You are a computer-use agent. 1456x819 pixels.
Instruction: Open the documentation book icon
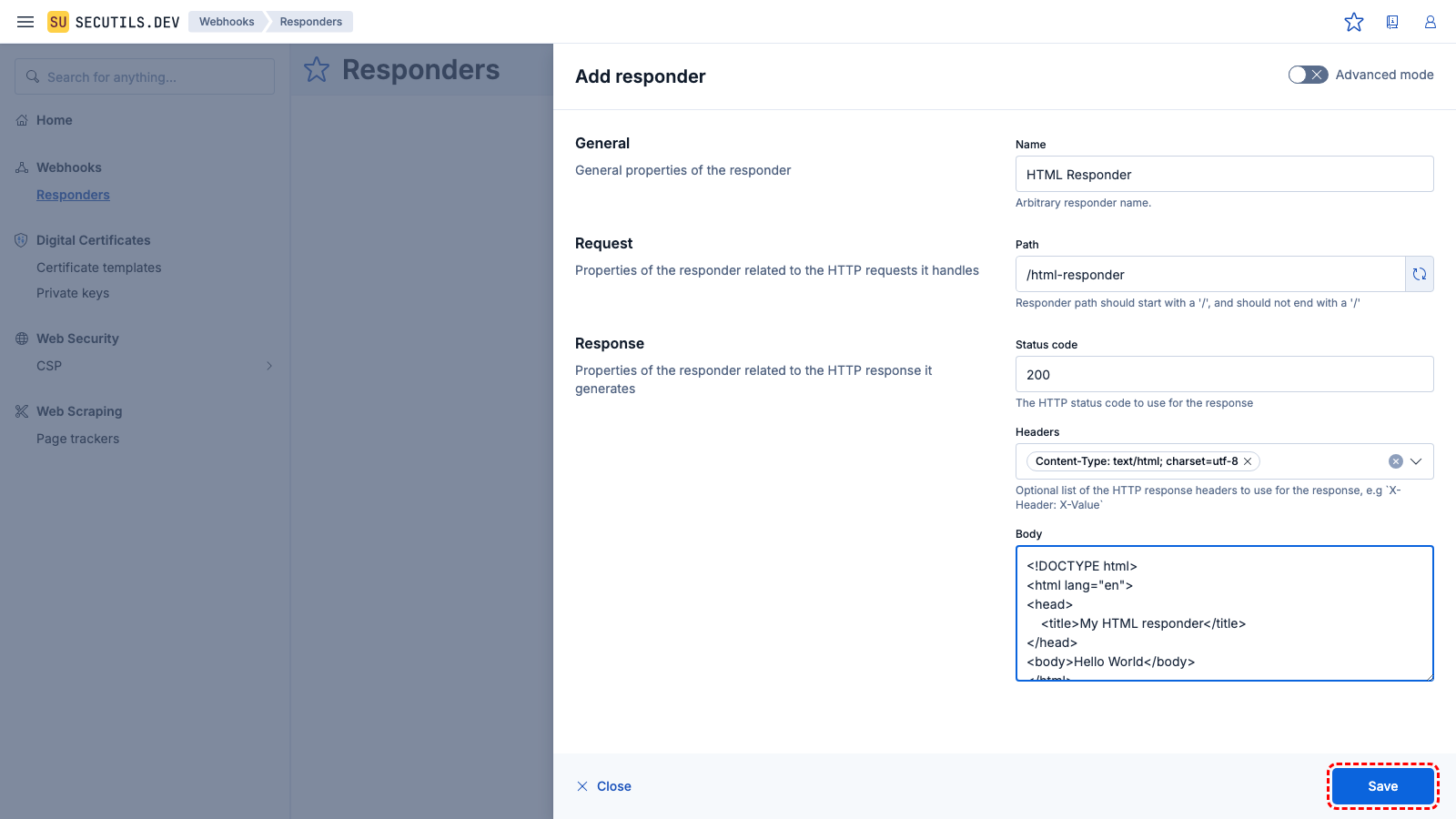click(x=1392, y=22)
